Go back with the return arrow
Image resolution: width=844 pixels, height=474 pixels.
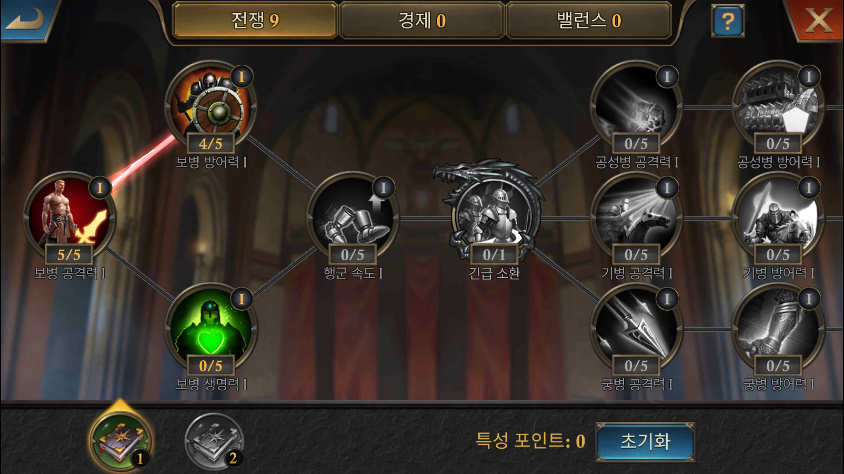[27, 19]
